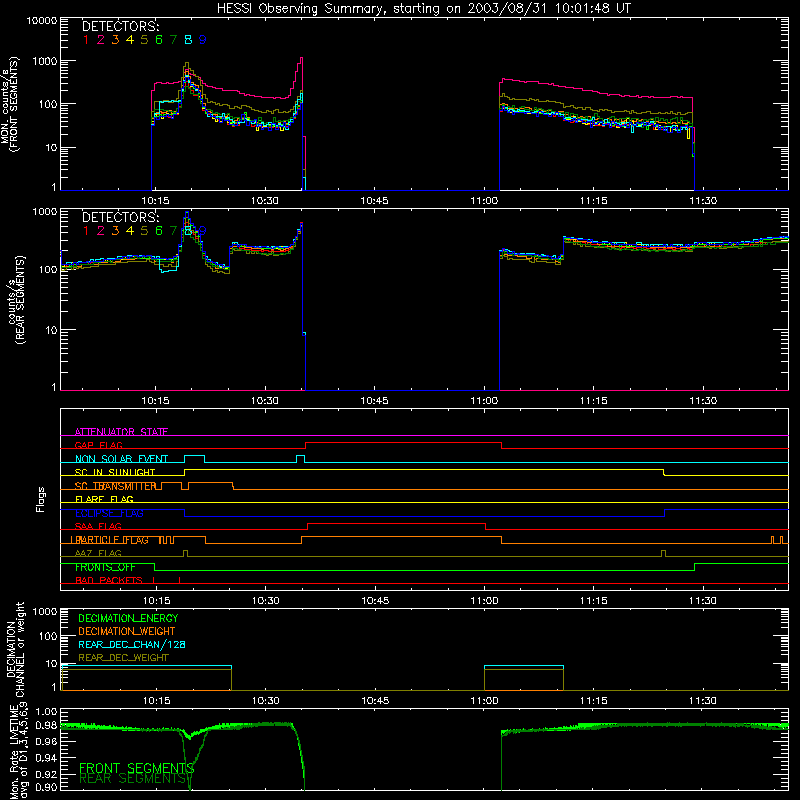Click detector 1 in rear segments legend
The height and width of the screenshot is (800, 800).
(x=86, y=231)
